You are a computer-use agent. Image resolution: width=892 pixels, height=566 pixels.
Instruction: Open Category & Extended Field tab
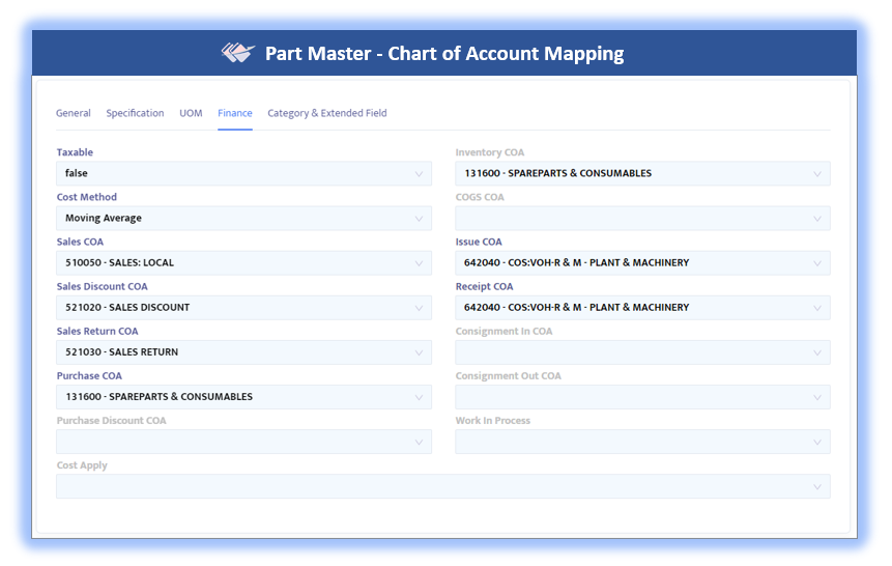[327, 113]
